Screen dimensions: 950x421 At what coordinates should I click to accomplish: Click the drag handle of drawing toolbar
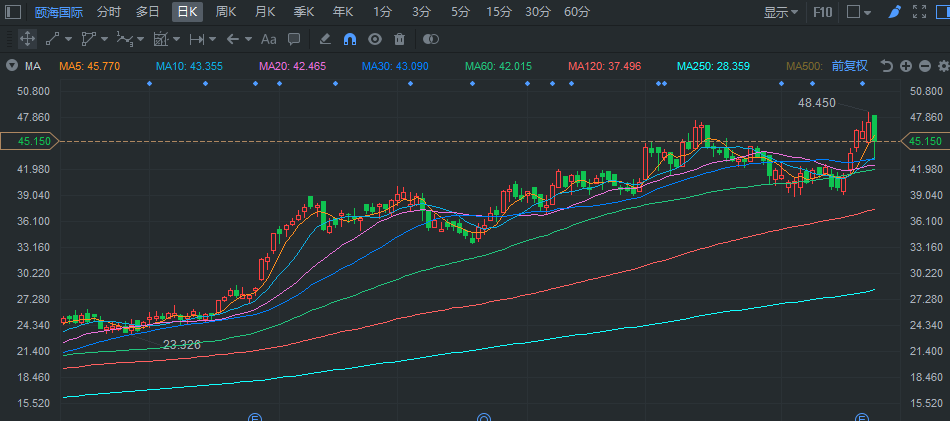[x=9, y=39]
